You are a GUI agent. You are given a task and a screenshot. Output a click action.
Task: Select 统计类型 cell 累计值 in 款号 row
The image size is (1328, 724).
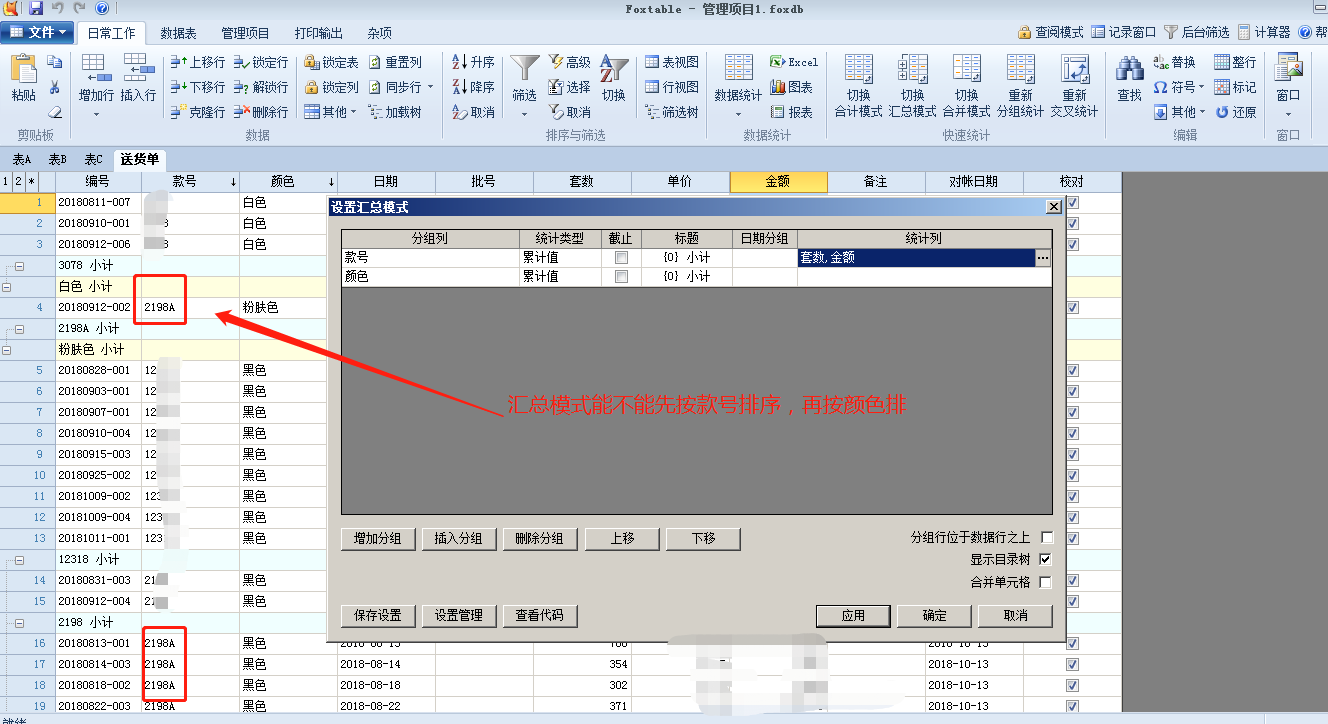[560, 258]
